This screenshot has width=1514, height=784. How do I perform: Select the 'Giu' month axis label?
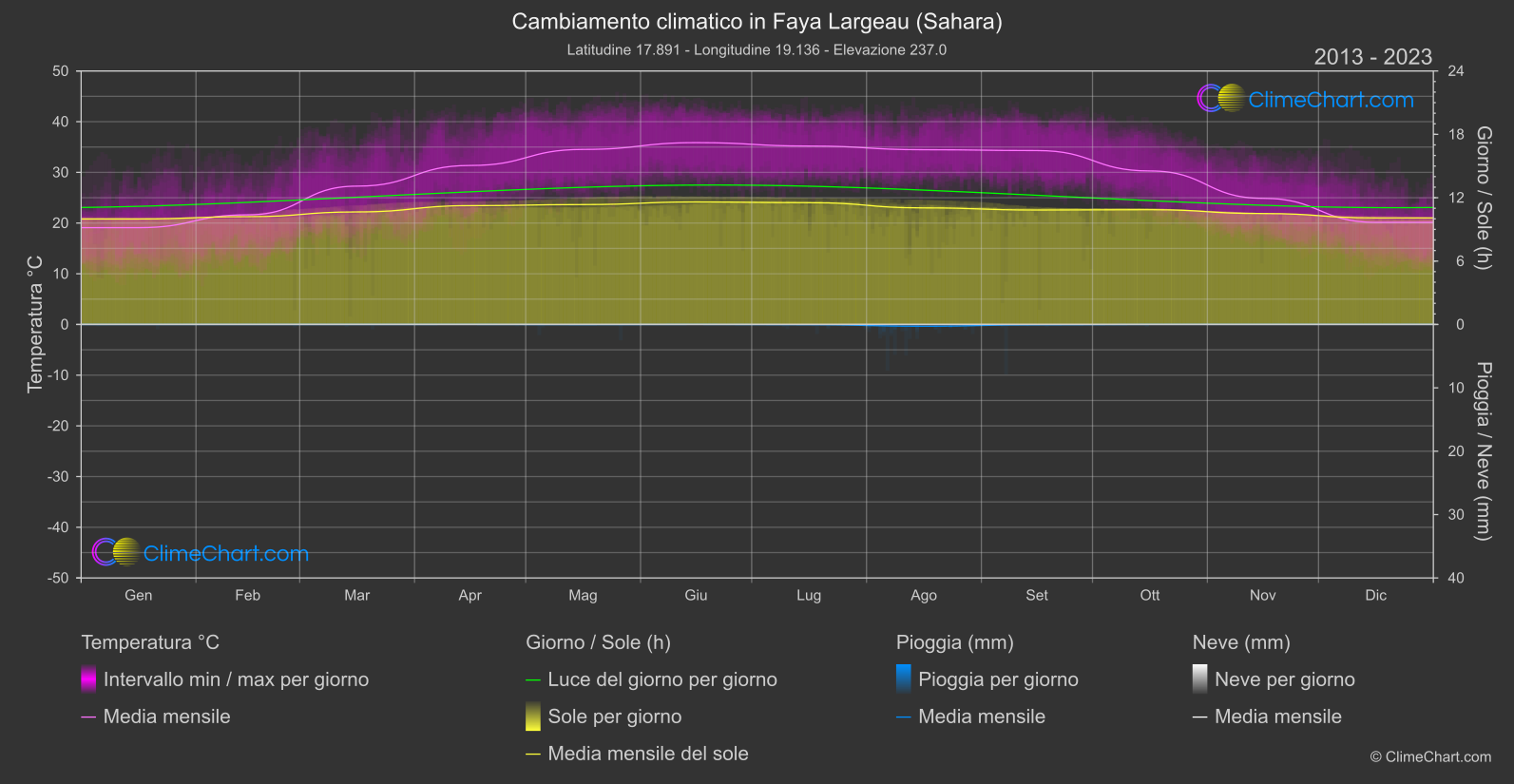pyautogui.click(x=696, y=595)
